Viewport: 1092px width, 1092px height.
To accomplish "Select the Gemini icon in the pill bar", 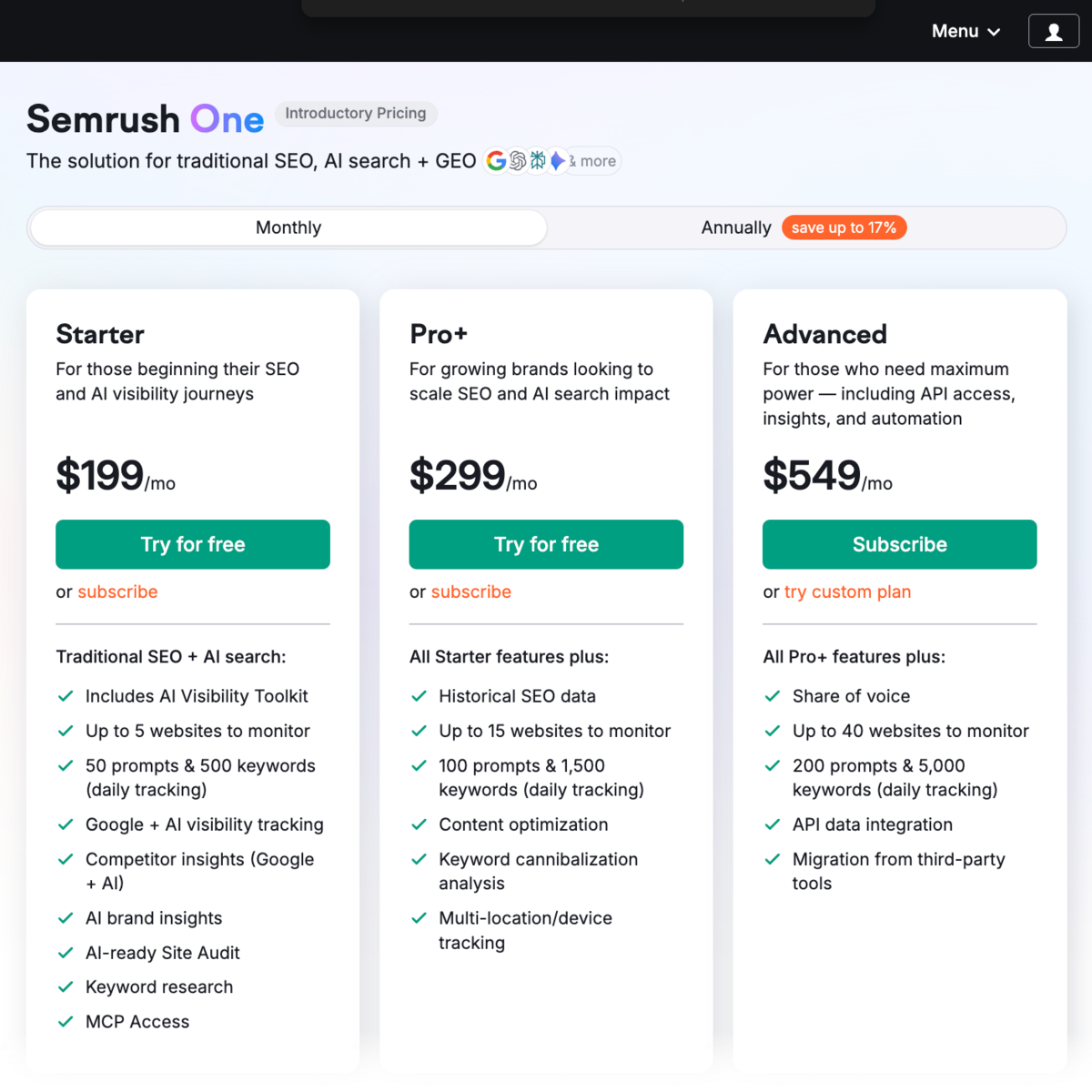I will point(557,161).
